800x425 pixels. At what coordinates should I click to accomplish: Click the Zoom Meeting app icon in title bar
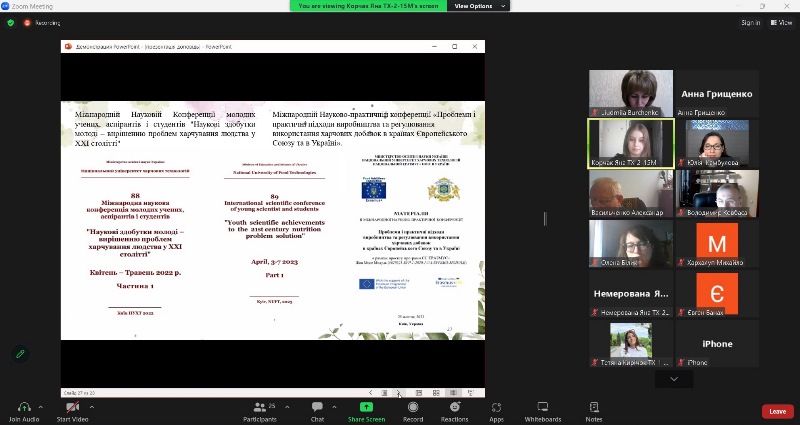(5, 6)
